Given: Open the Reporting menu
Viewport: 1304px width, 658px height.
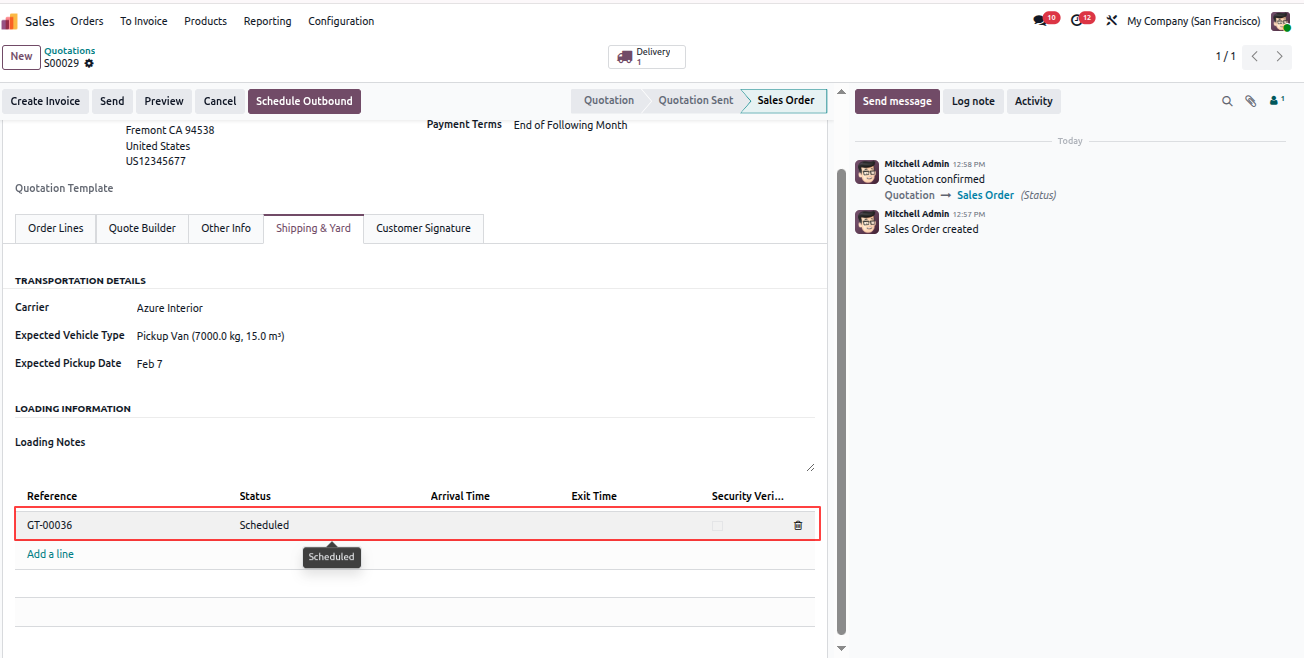Looking at the screenshot, I should [268, 21].
